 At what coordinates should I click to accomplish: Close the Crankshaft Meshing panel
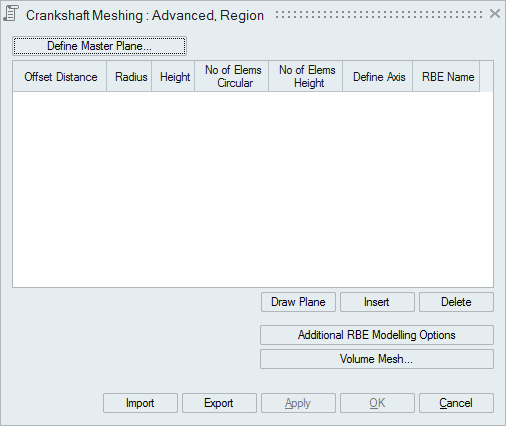[x=495, y=14]
